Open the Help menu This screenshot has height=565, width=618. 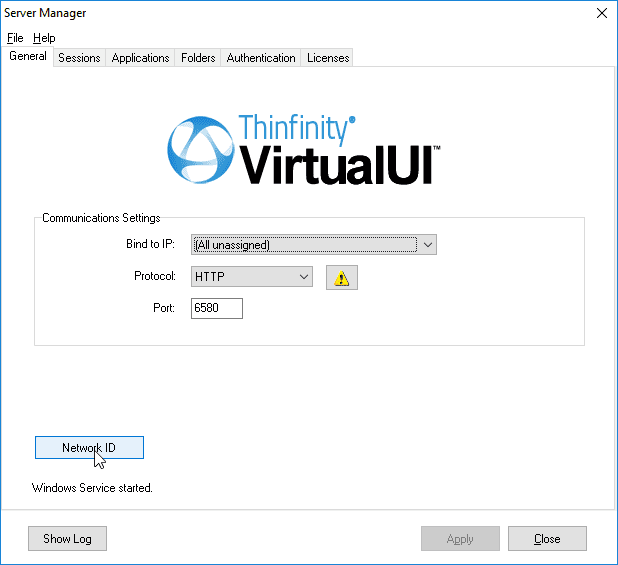point(44,38)
